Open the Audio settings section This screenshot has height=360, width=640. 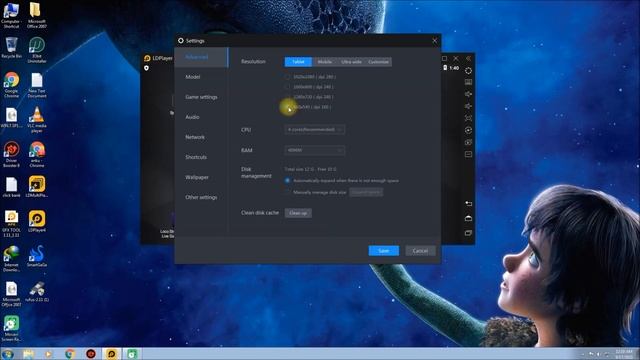pyautogui.click(x=202, y=117)
